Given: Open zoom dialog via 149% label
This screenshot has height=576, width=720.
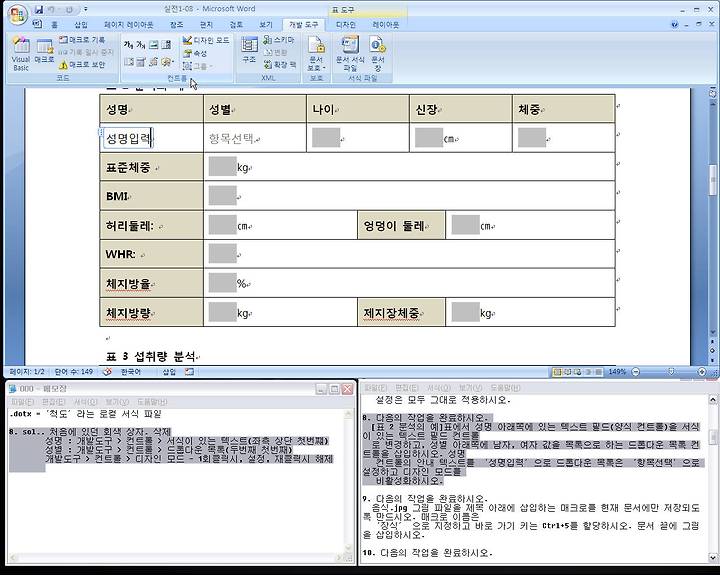Looking at the screenshot, I should (617, 372).
